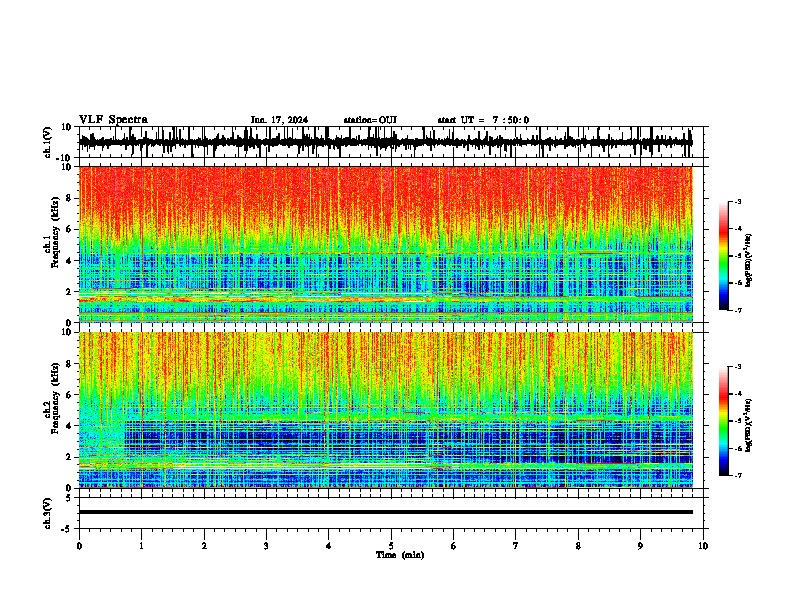
Task: Click the ch.1(V) waveform axis label
Action: 48,142
